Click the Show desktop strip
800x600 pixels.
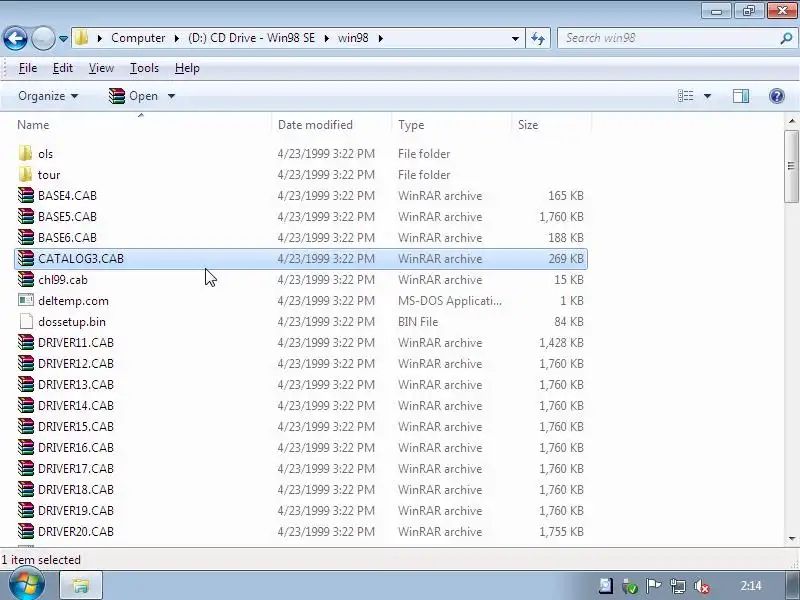(x=792, y=586)
